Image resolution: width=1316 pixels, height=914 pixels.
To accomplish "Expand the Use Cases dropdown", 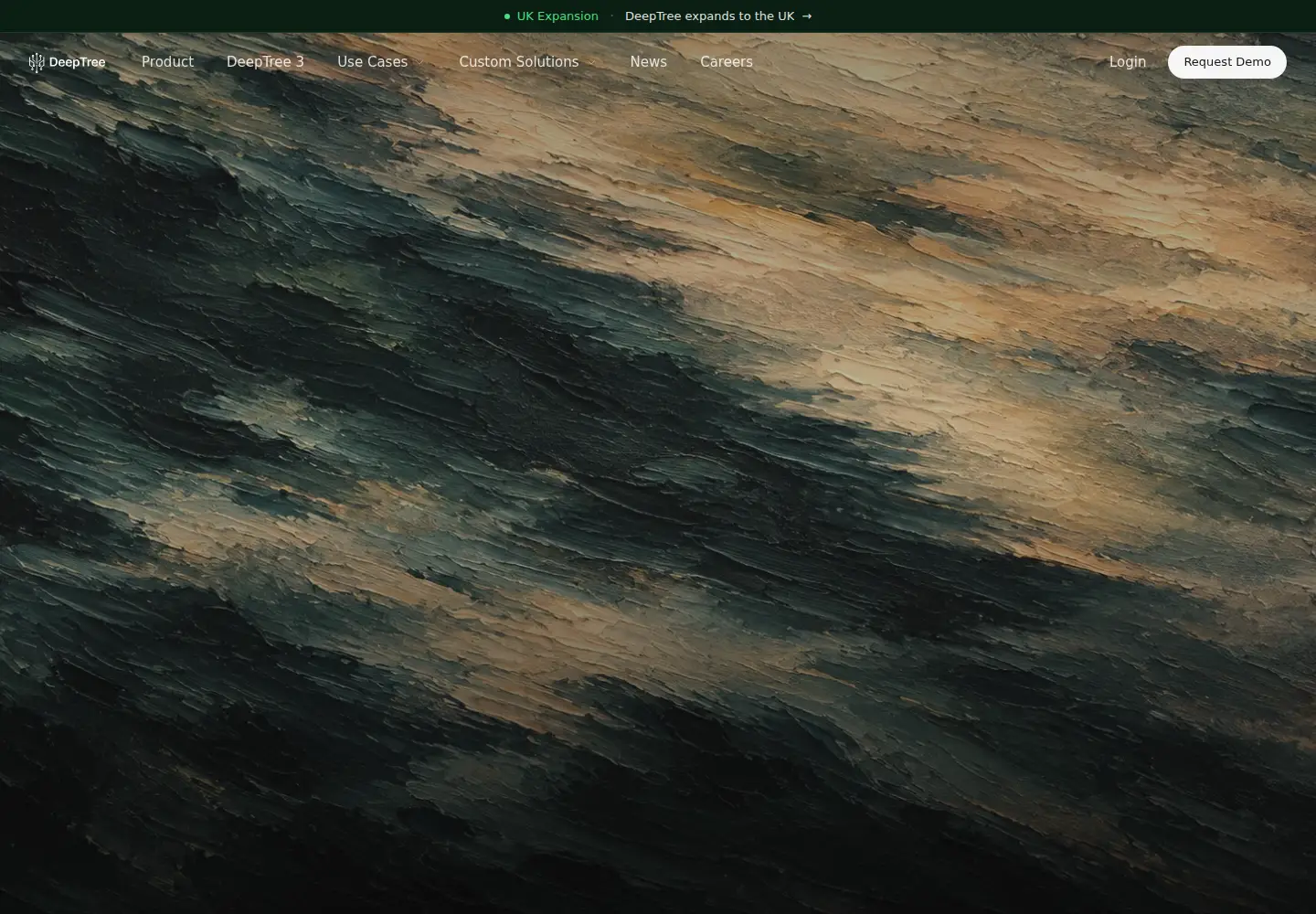I will click(x=380, y=62).
